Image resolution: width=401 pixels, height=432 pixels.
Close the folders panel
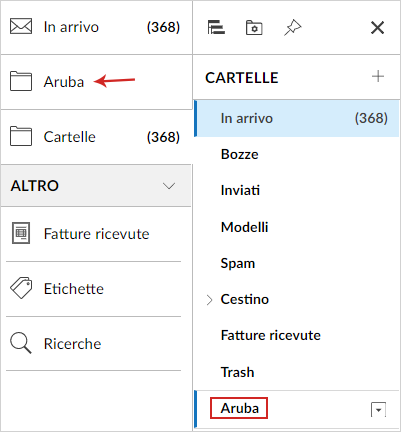tap(377, 28)
